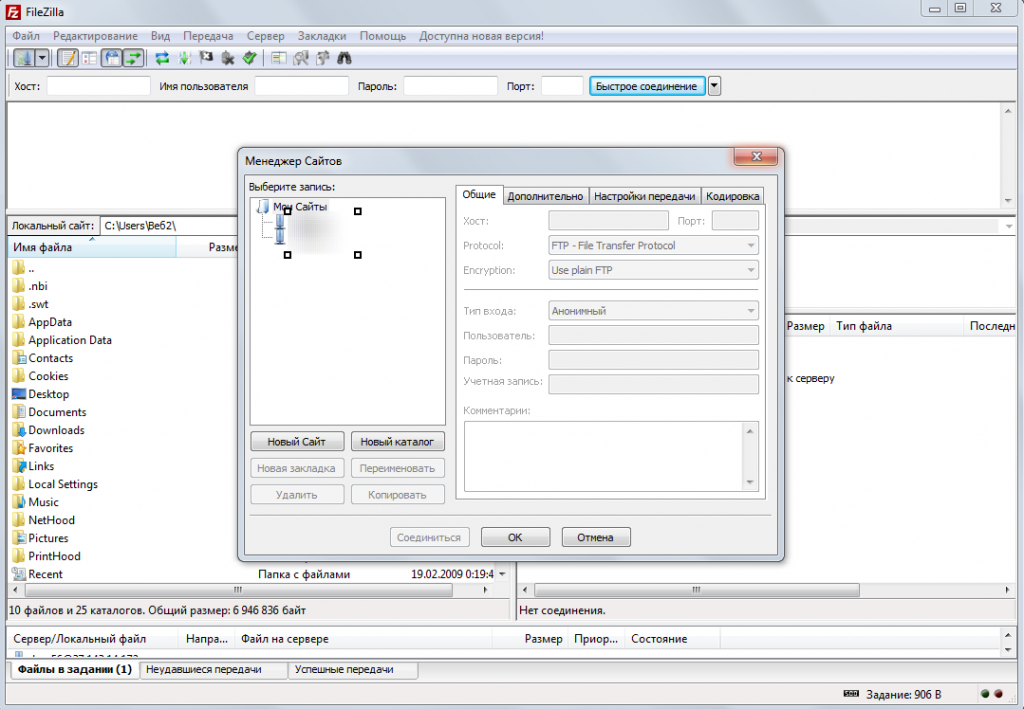Sort by the Имя файла column header

91,247
